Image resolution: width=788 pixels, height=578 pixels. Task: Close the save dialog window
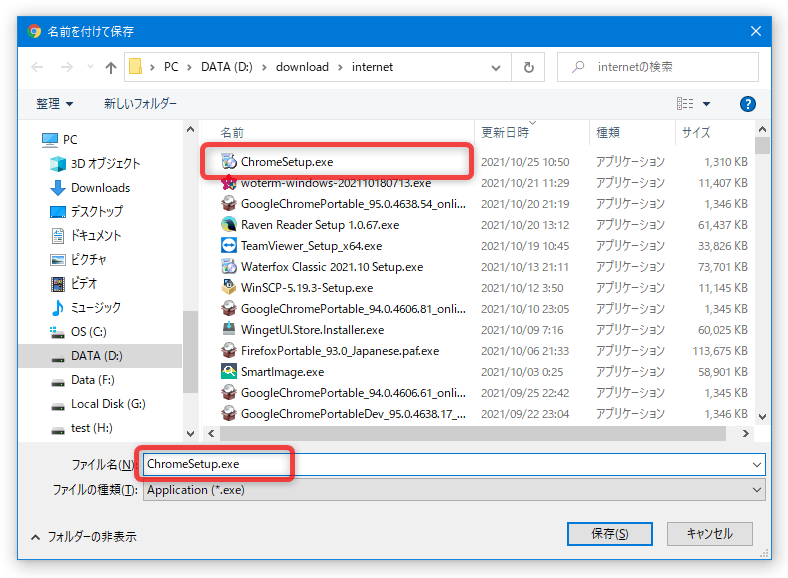coord(755,31)
